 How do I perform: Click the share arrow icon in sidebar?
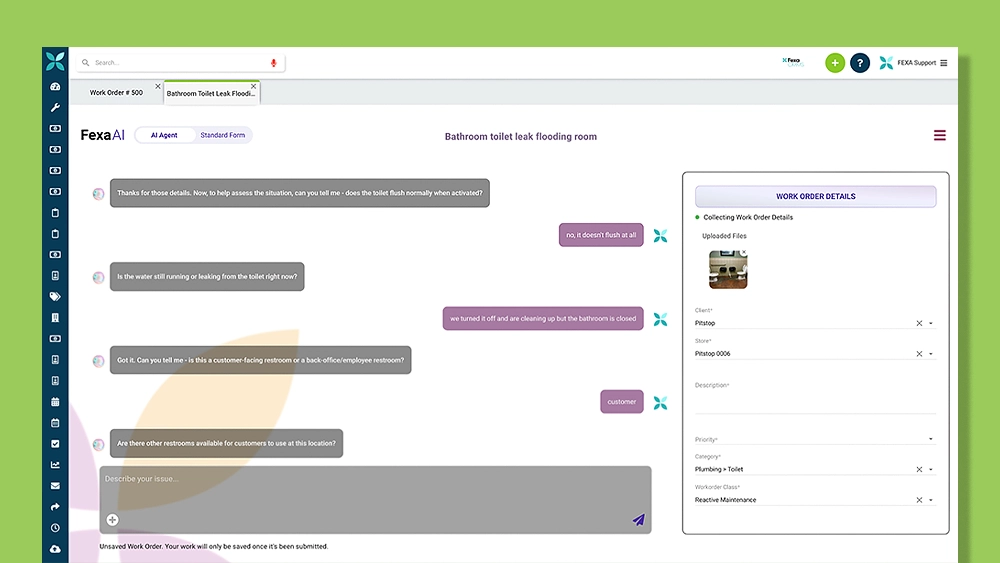coord(55,507)
